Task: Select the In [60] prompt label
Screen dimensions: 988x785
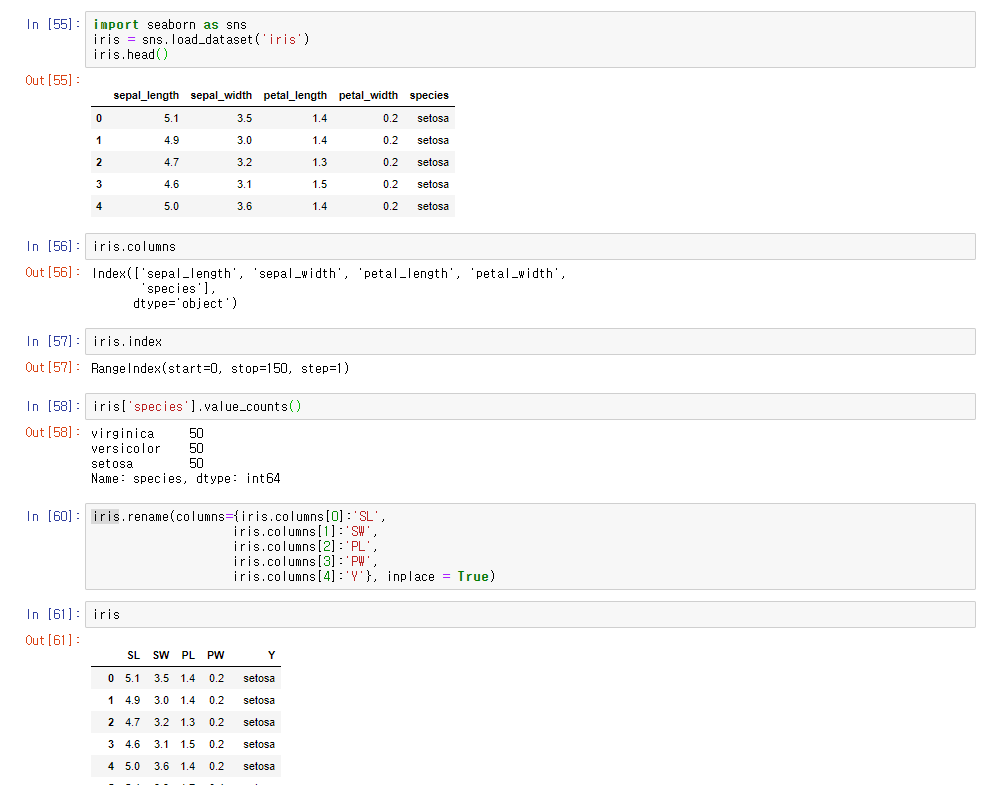Action: (x=53, y=517)
